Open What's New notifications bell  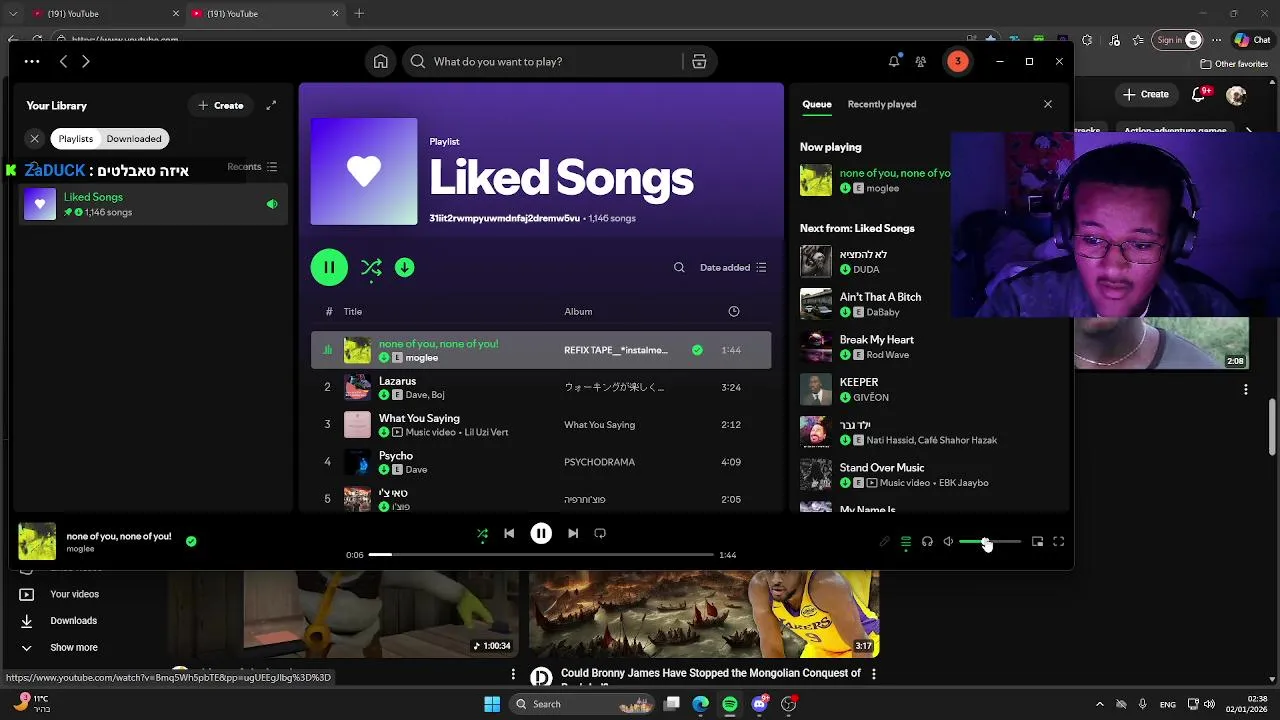(x=894, y=62)
